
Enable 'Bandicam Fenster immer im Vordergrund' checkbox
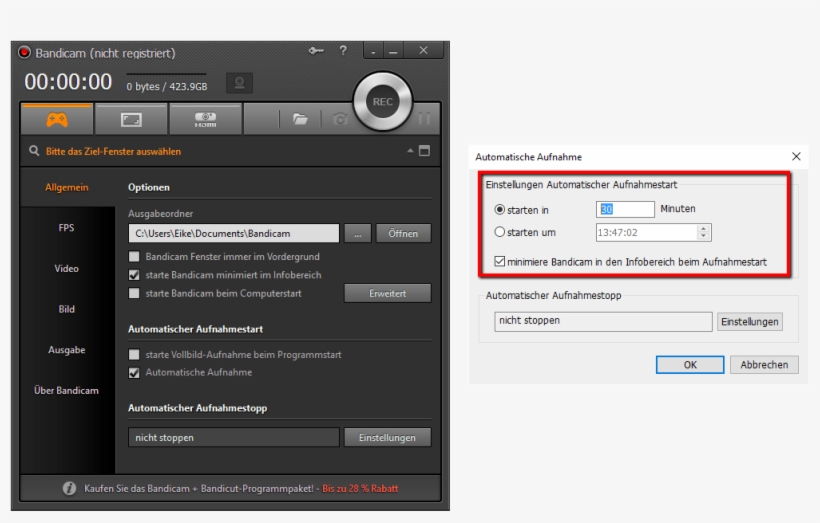point(135,257)
